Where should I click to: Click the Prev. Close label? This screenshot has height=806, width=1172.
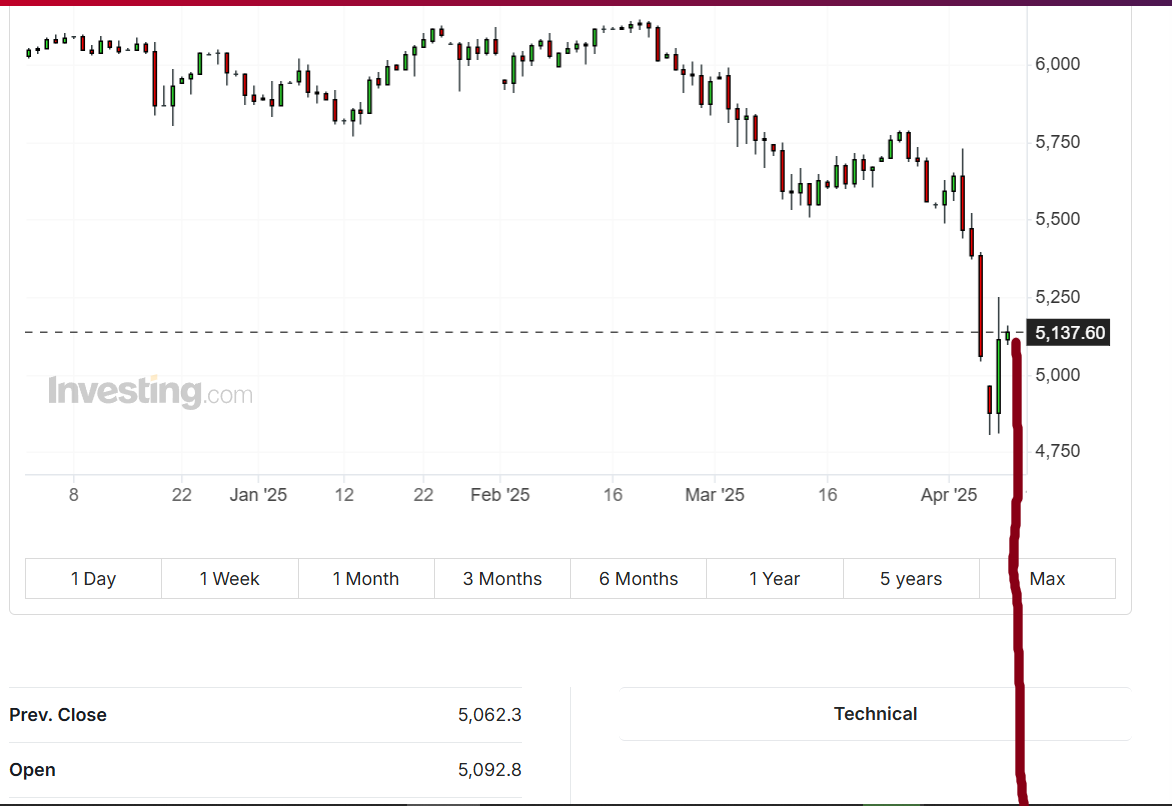58,715
